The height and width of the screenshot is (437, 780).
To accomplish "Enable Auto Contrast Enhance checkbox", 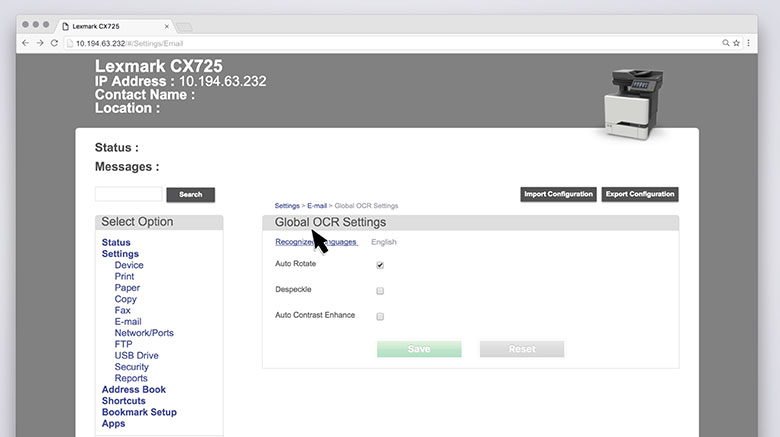I will click(x=380, y=316).
